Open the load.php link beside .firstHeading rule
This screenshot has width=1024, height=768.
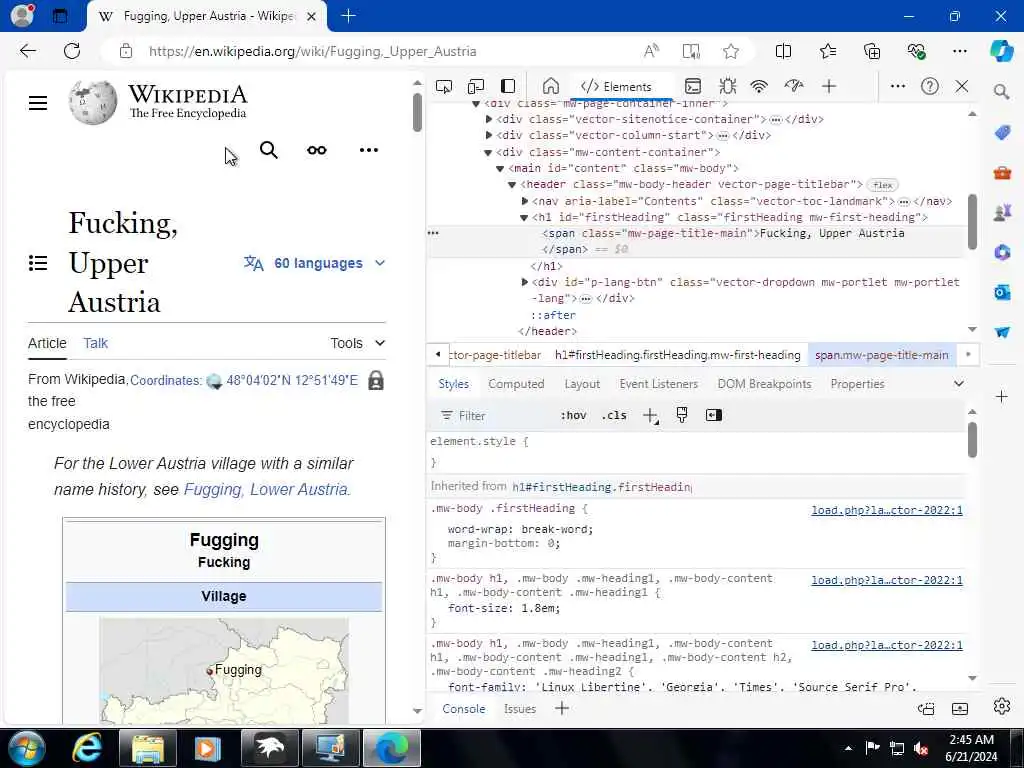tap(887, 510)
